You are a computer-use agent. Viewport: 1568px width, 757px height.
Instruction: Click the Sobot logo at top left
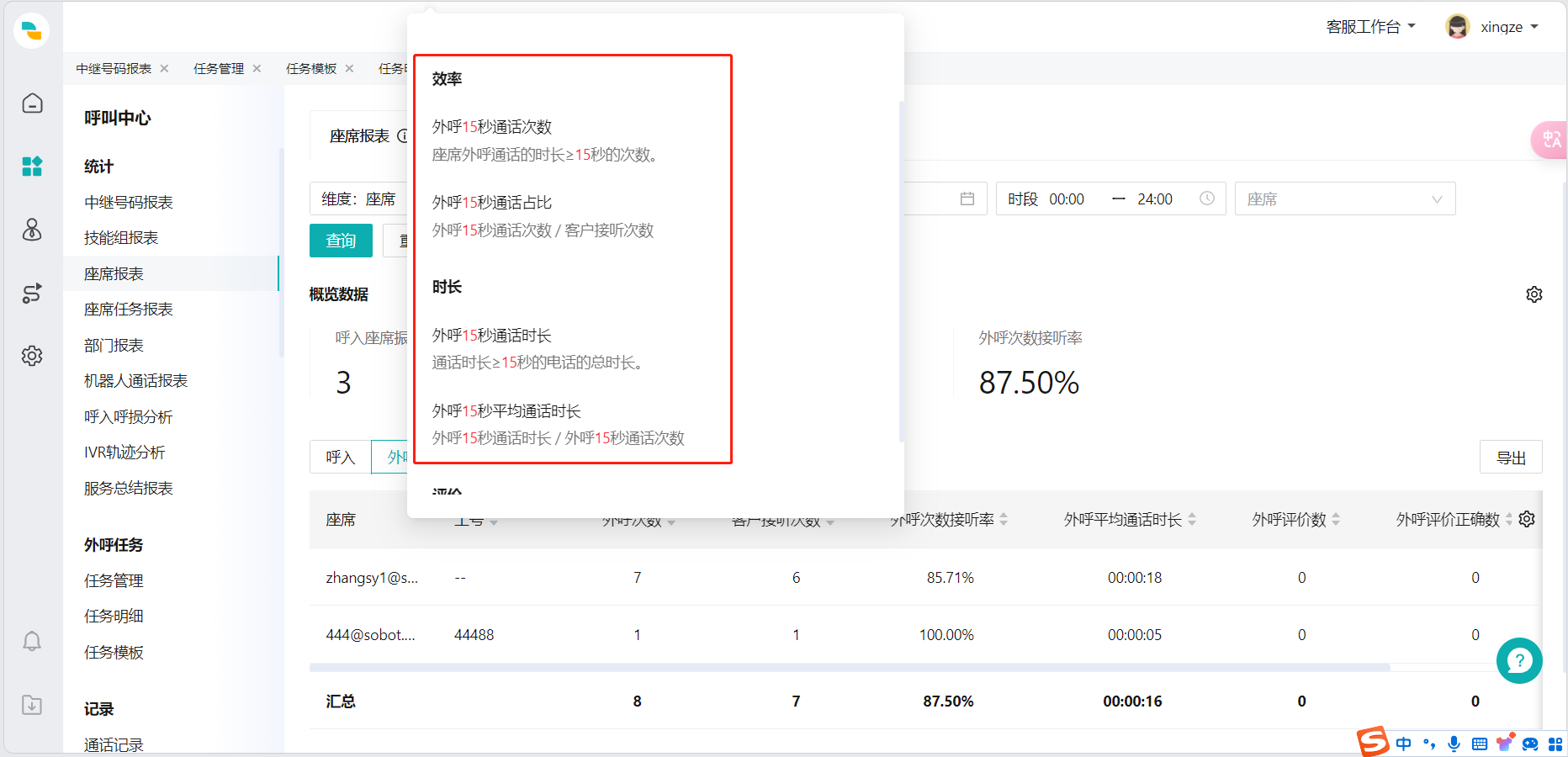pos(32,31)
